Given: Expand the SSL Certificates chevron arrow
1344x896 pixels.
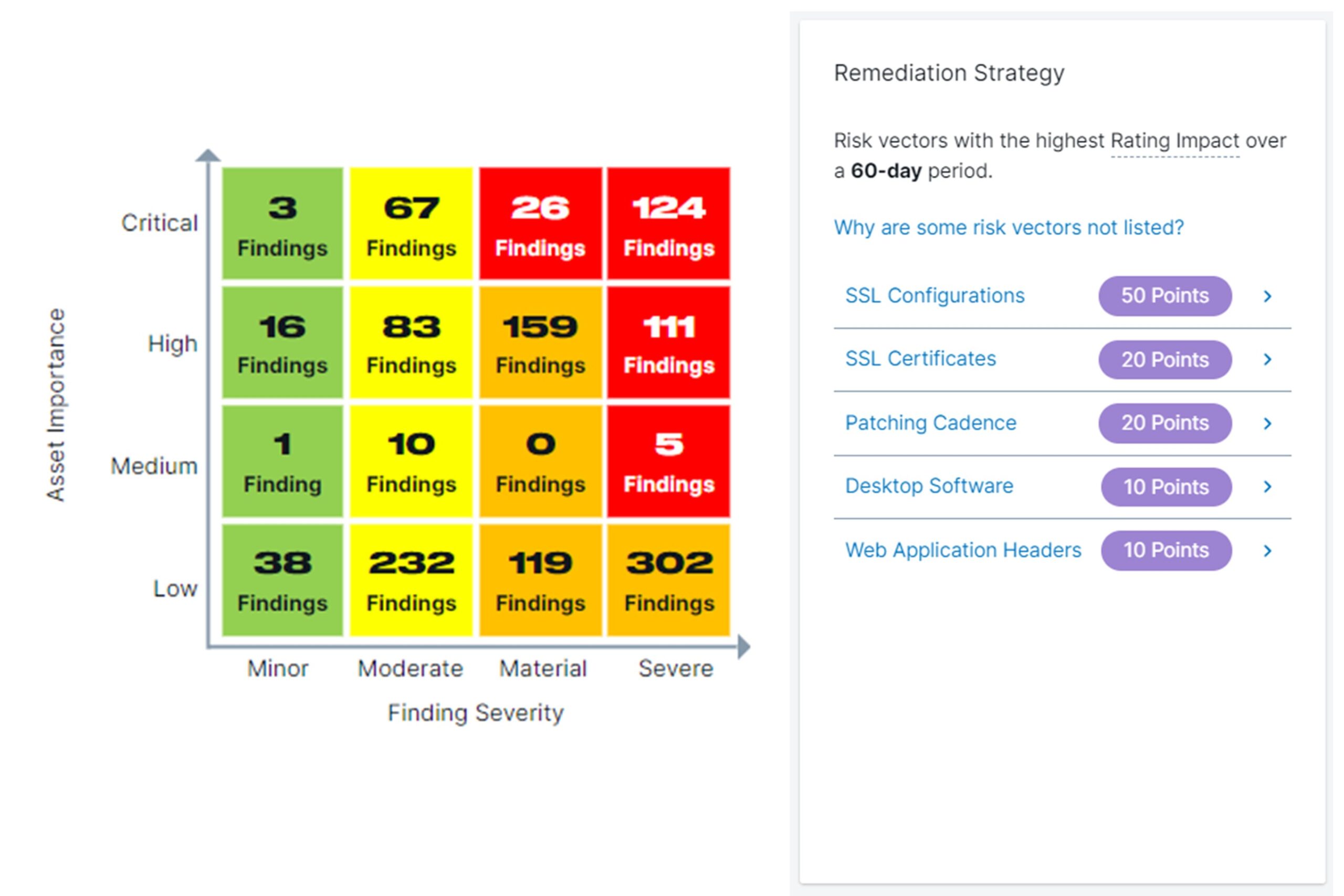Looking at the screenshot, I should (1267, 360).
